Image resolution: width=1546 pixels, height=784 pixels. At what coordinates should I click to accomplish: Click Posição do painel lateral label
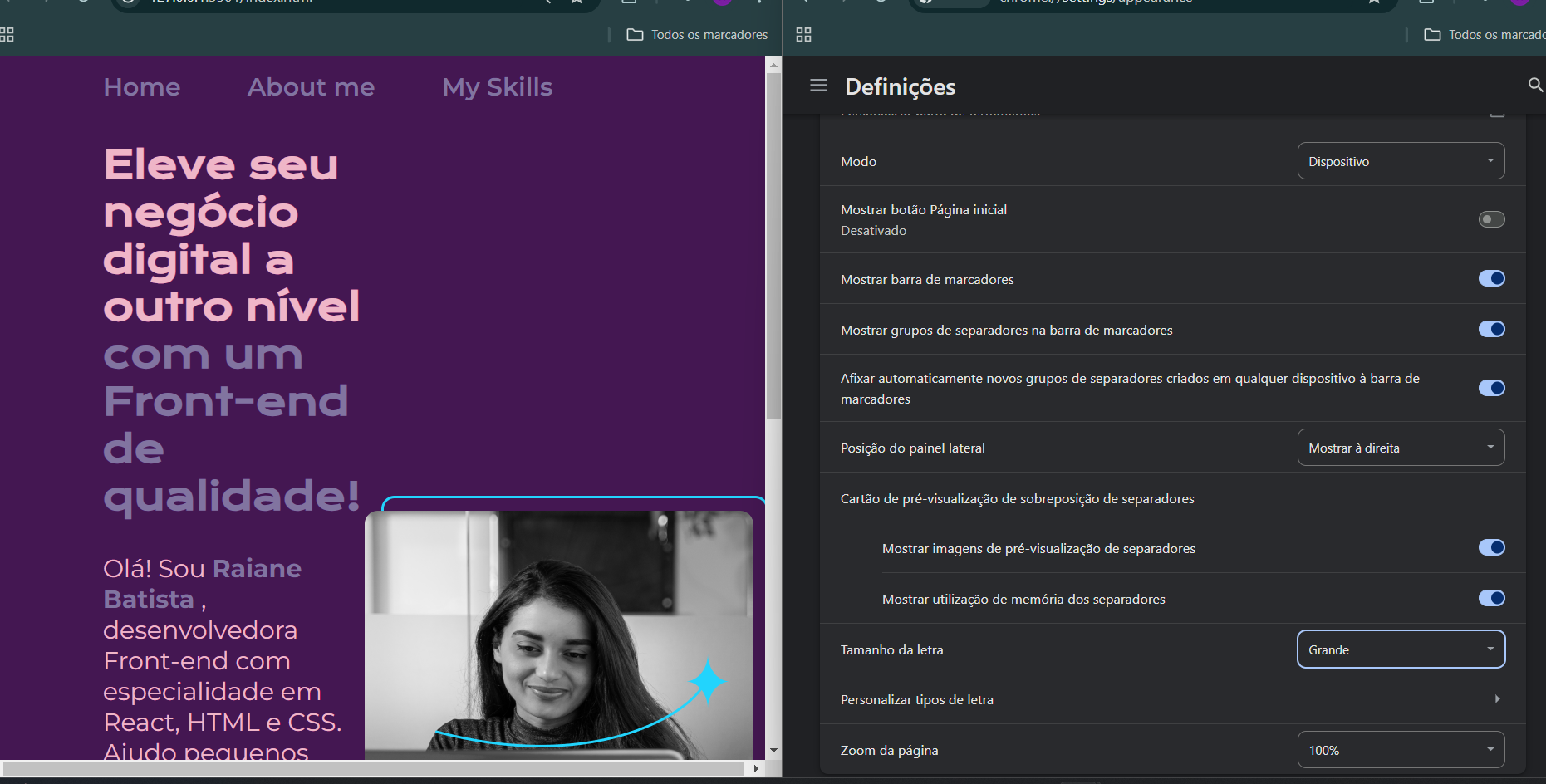[x=912, y=448]
